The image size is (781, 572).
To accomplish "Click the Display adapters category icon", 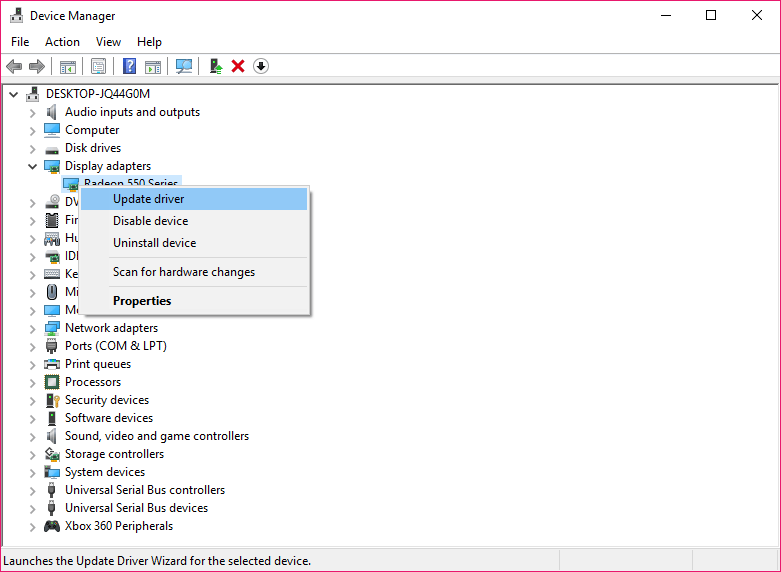I will tap(52, 166).
